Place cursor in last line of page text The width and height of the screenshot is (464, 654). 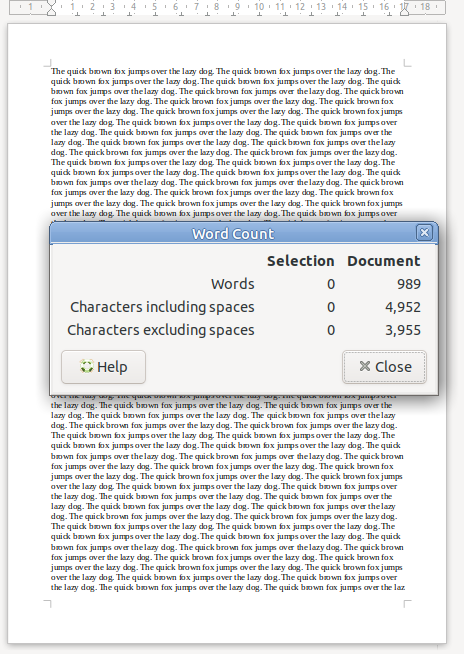[x=228, y=587]
